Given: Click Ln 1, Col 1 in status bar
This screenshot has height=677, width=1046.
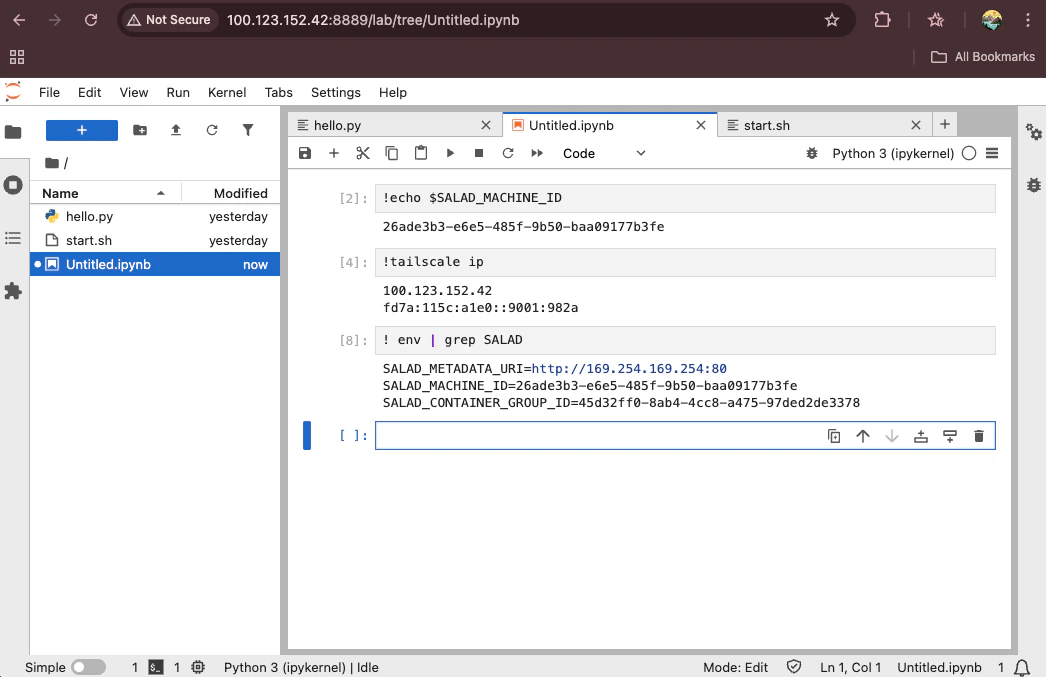Looking at the screenshot, I should (851, 668).
